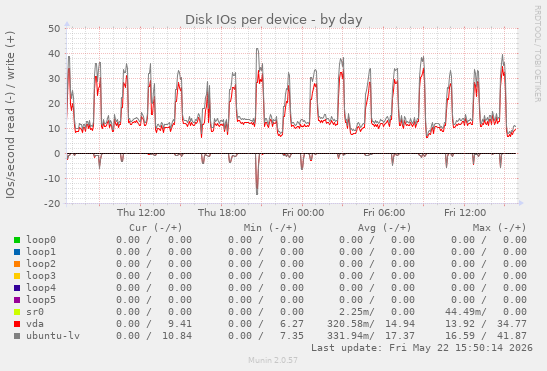Click ubuntu-lv current write value 10.84
547x371 pixels.
tap(177, 336)
